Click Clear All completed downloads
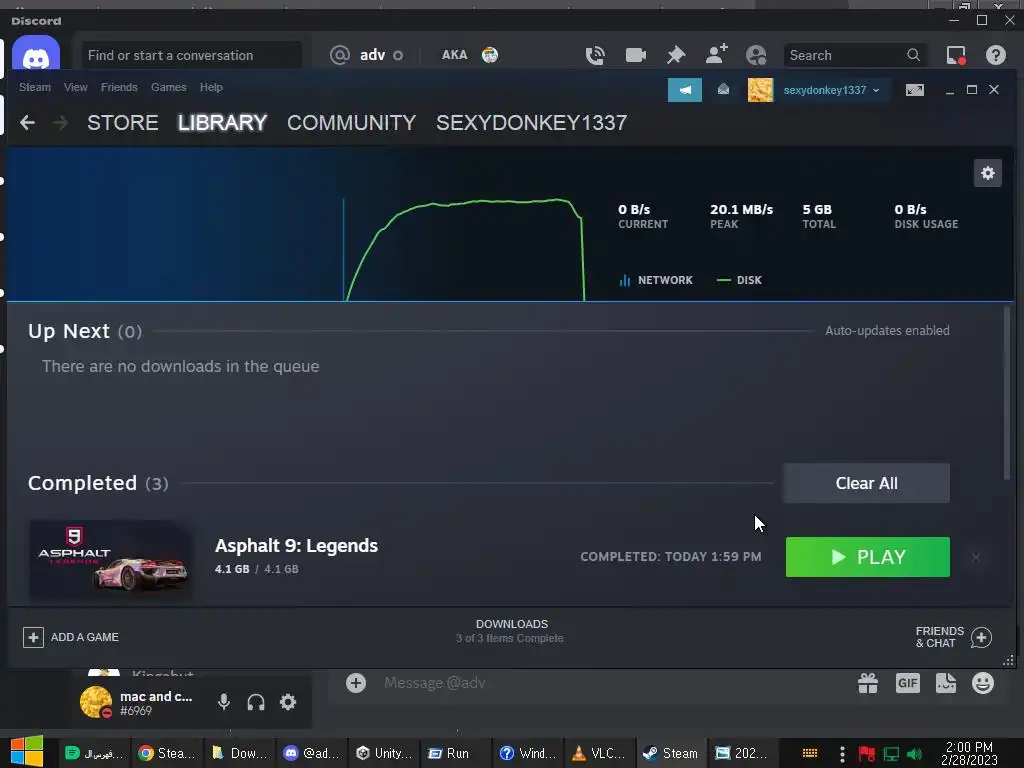This screenshot has width=1024, height=768. pyautogui.click(x=867, y=483)
